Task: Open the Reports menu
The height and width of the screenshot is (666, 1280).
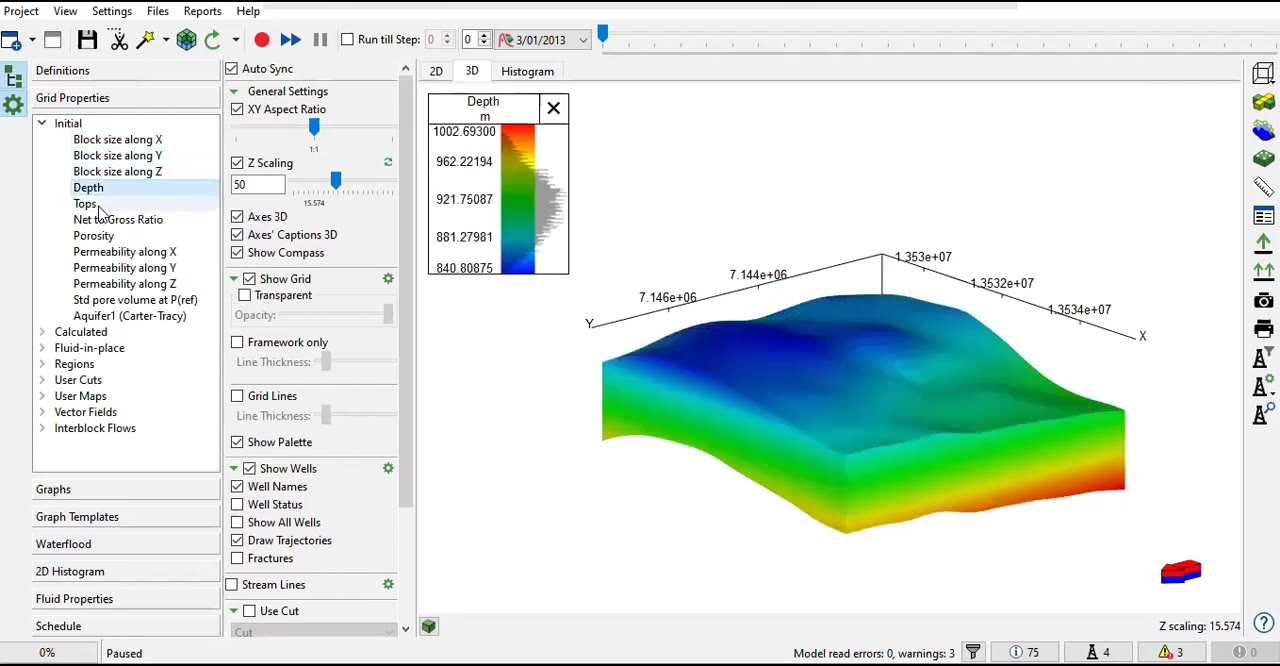Action: 202,11
